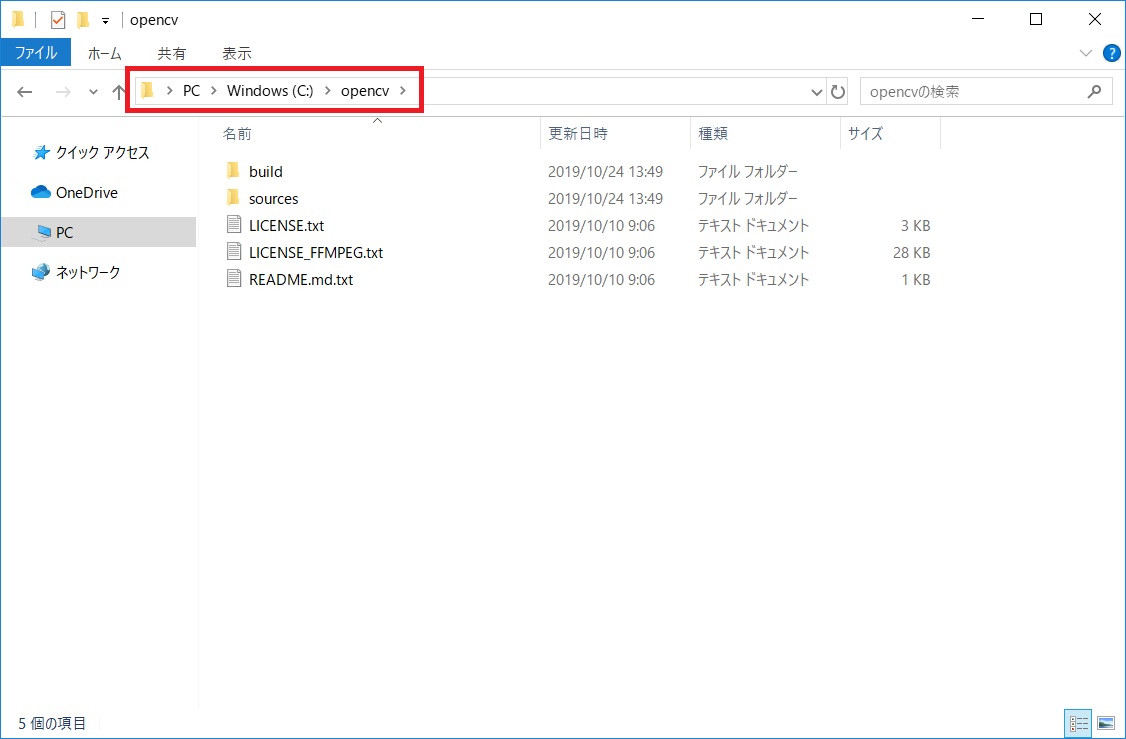Screen dimensions: 1126x739
Task: Switch to large icons view in status bar
Action: tap(1105, 723)
